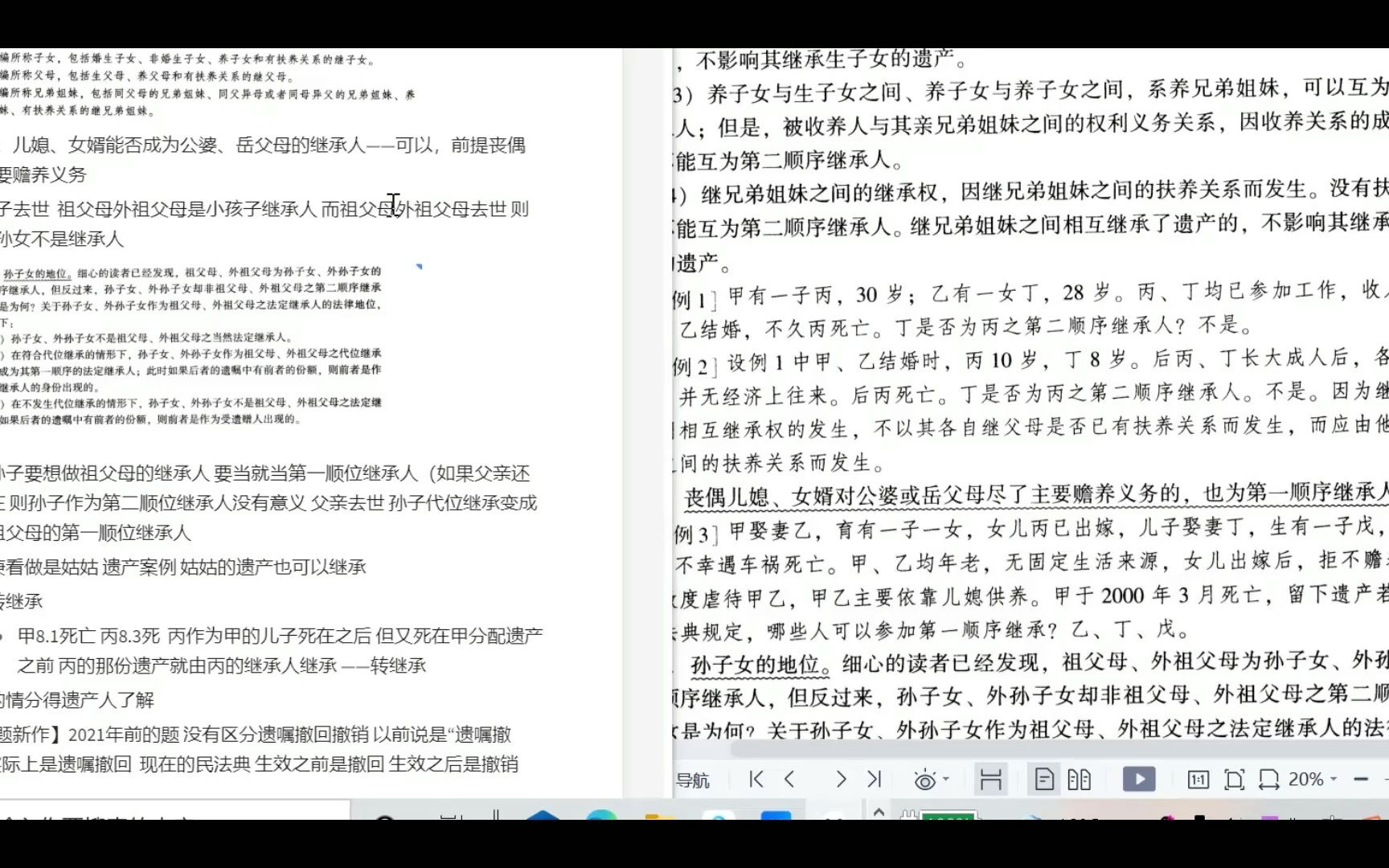Switch to two-page view

coord(1079,779)
